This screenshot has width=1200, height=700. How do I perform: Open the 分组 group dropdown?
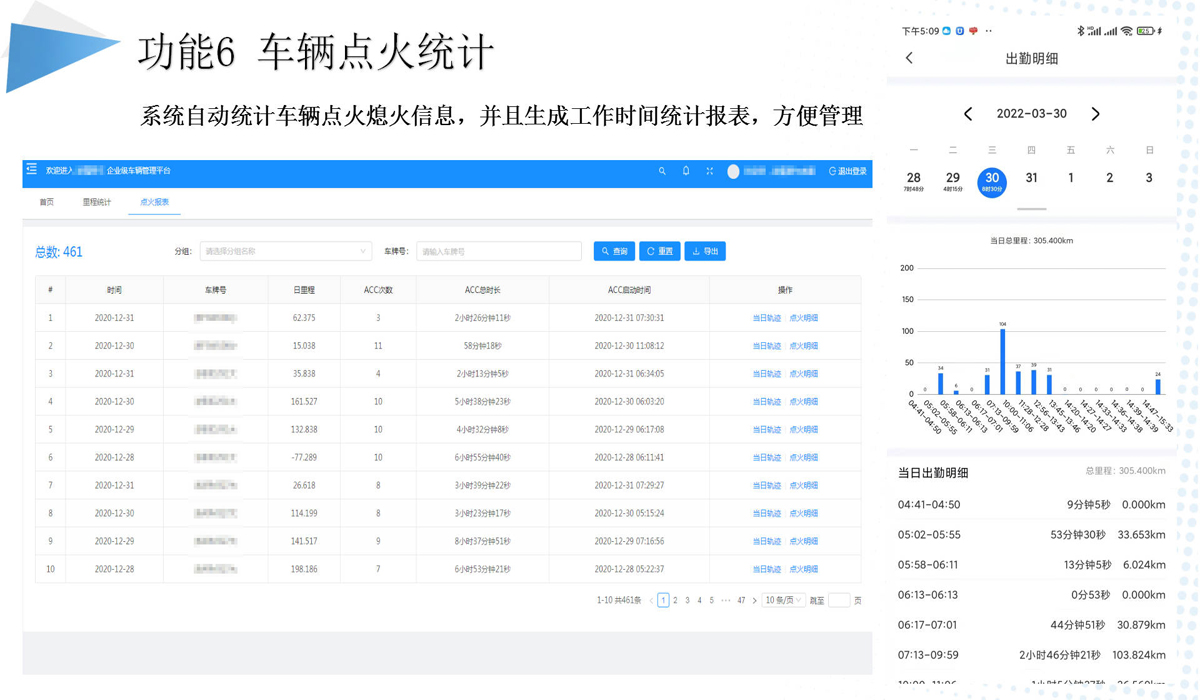[285, 251]
